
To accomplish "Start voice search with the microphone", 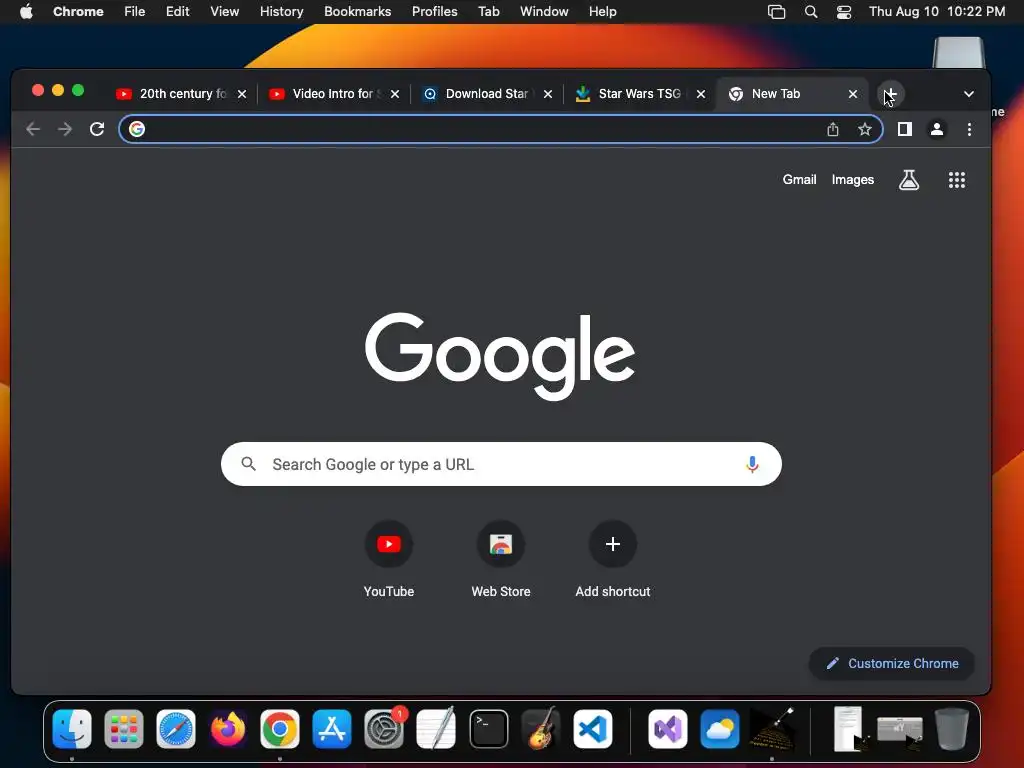I will click(752, 464).
